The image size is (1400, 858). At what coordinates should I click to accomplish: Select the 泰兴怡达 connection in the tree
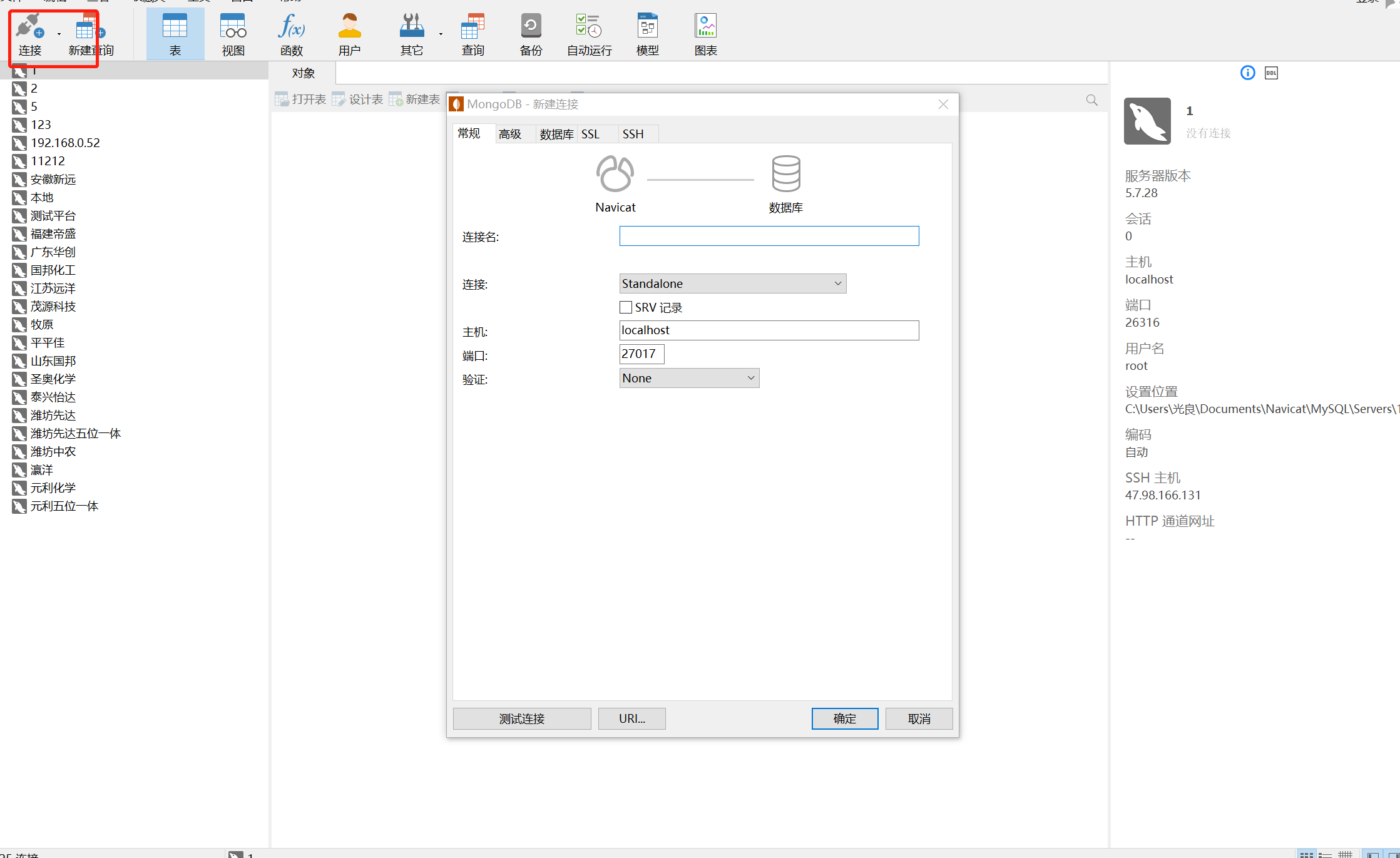coord(53,397)
